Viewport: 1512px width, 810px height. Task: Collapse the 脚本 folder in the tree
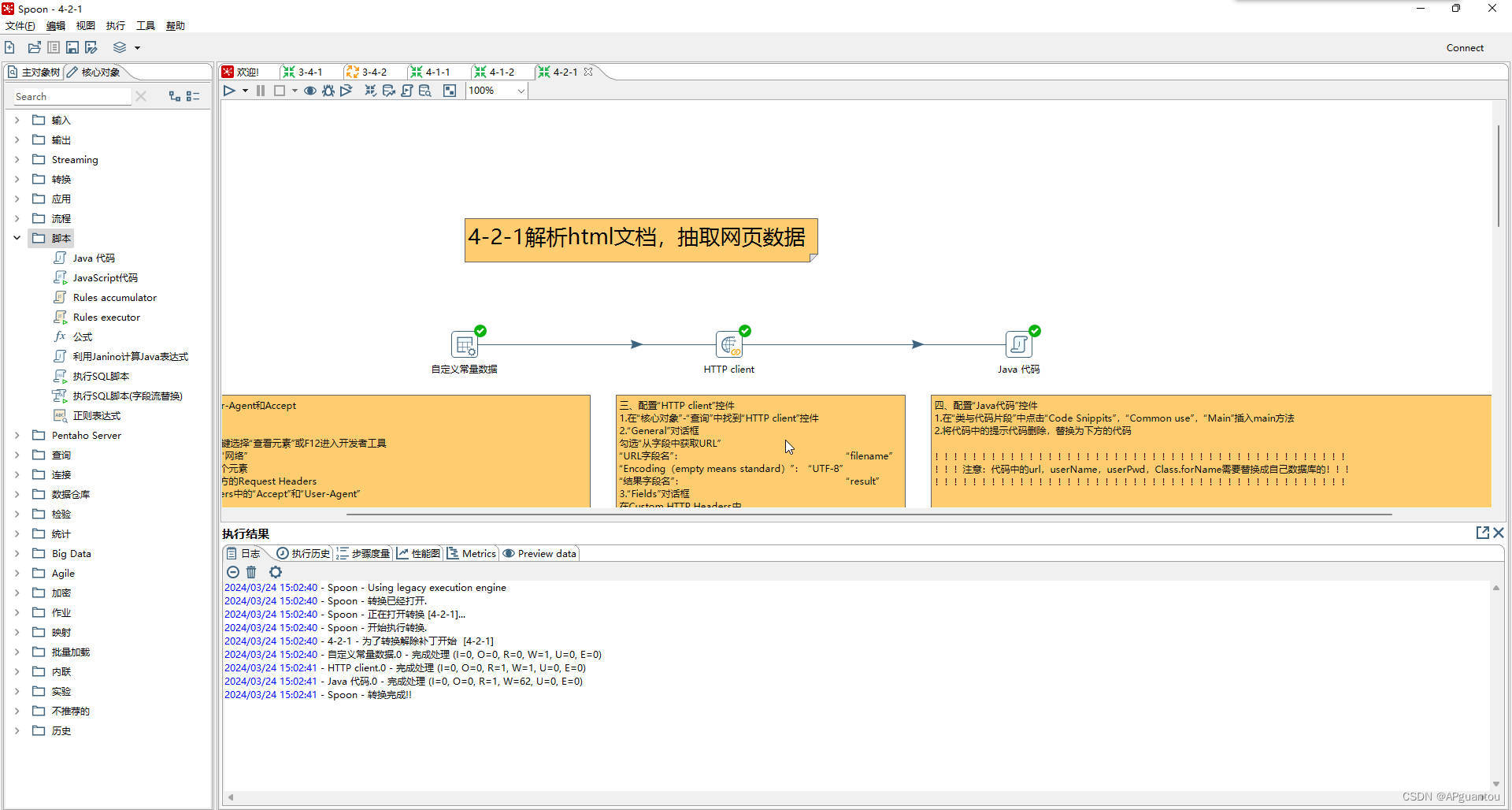[x=17, y=237]
